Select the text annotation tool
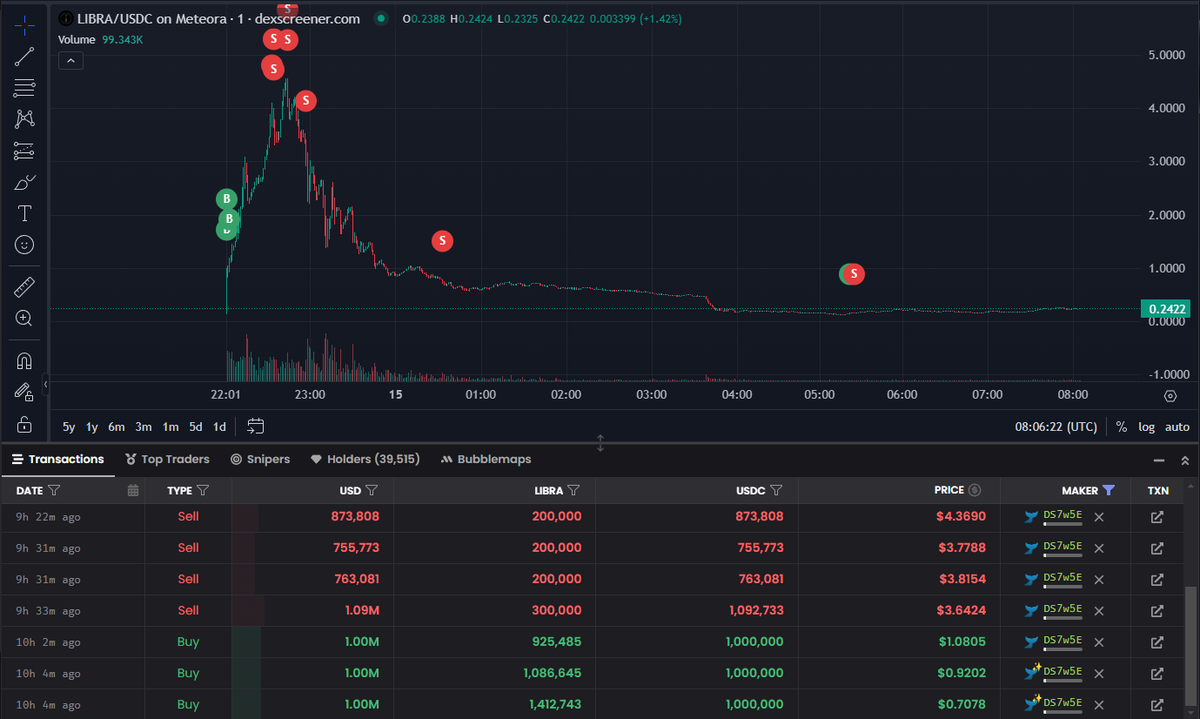This screenshot has height=719, width=1200. [24, 213]
